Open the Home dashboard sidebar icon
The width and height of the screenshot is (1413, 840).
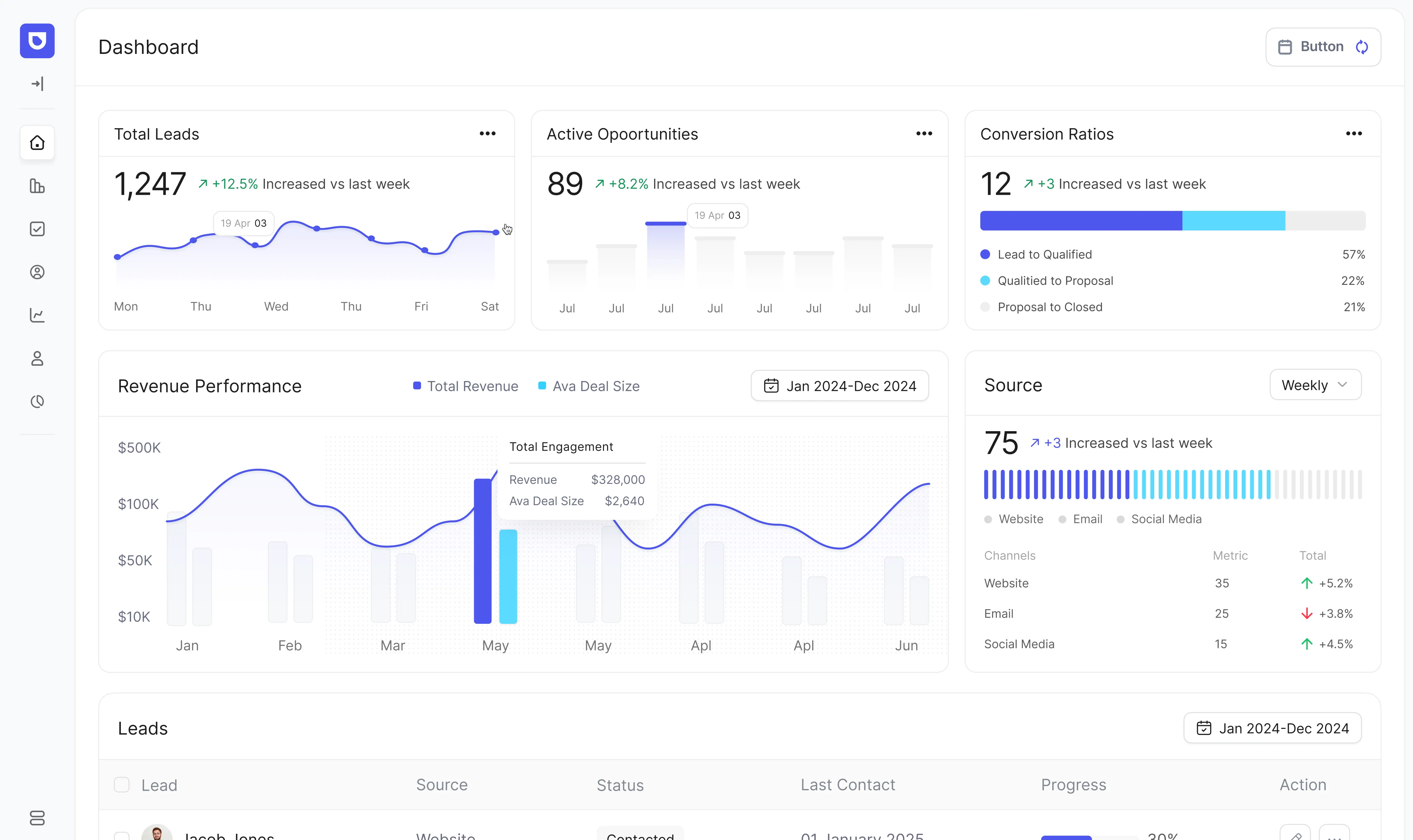37,143
